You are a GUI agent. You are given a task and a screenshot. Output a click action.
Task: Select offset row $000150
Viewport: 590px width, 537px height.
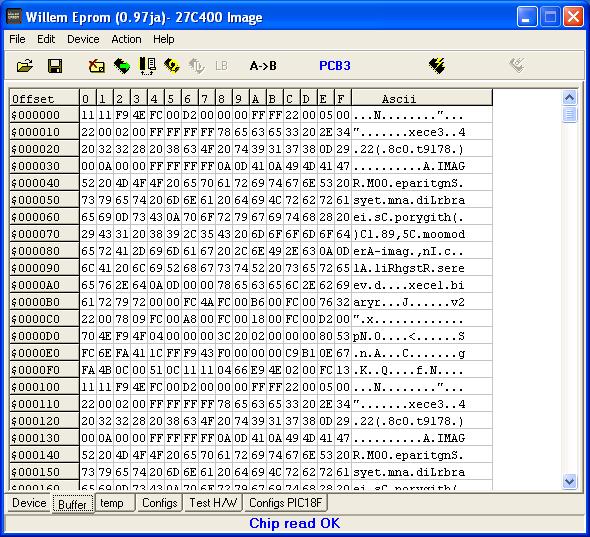44,472
